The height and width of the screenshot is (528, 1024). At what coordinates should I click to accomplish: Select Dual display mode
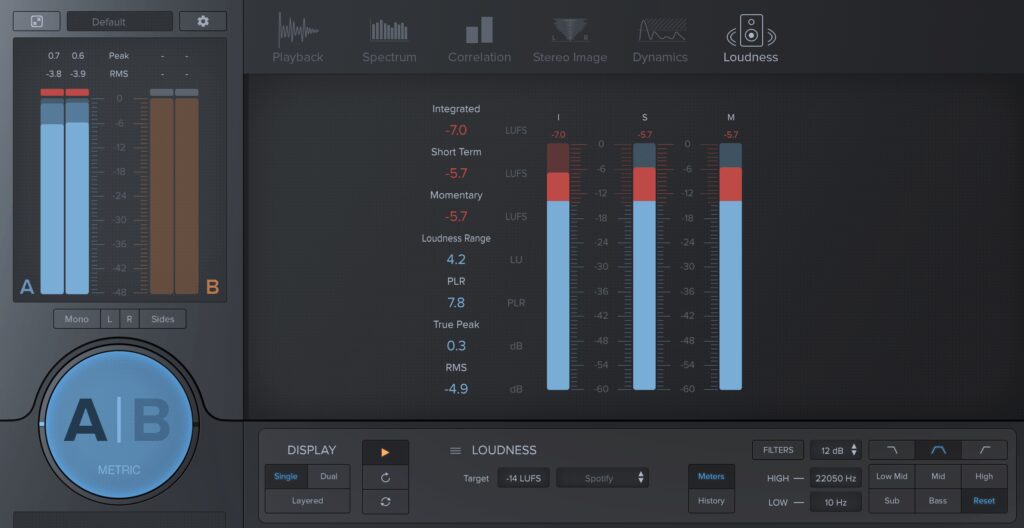(328, 476)
